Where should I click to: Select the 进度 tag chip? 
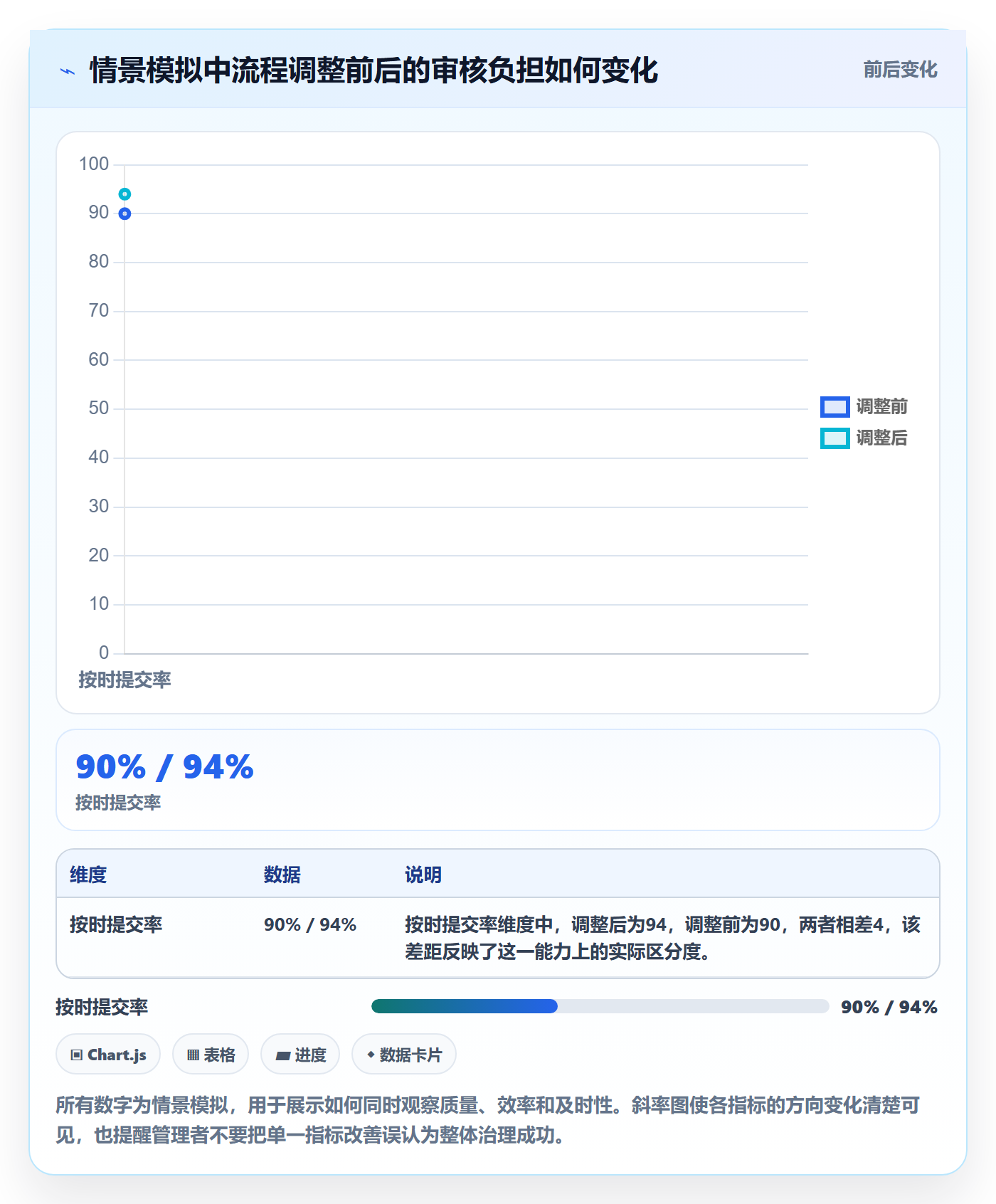click(x=300, y=1055)
